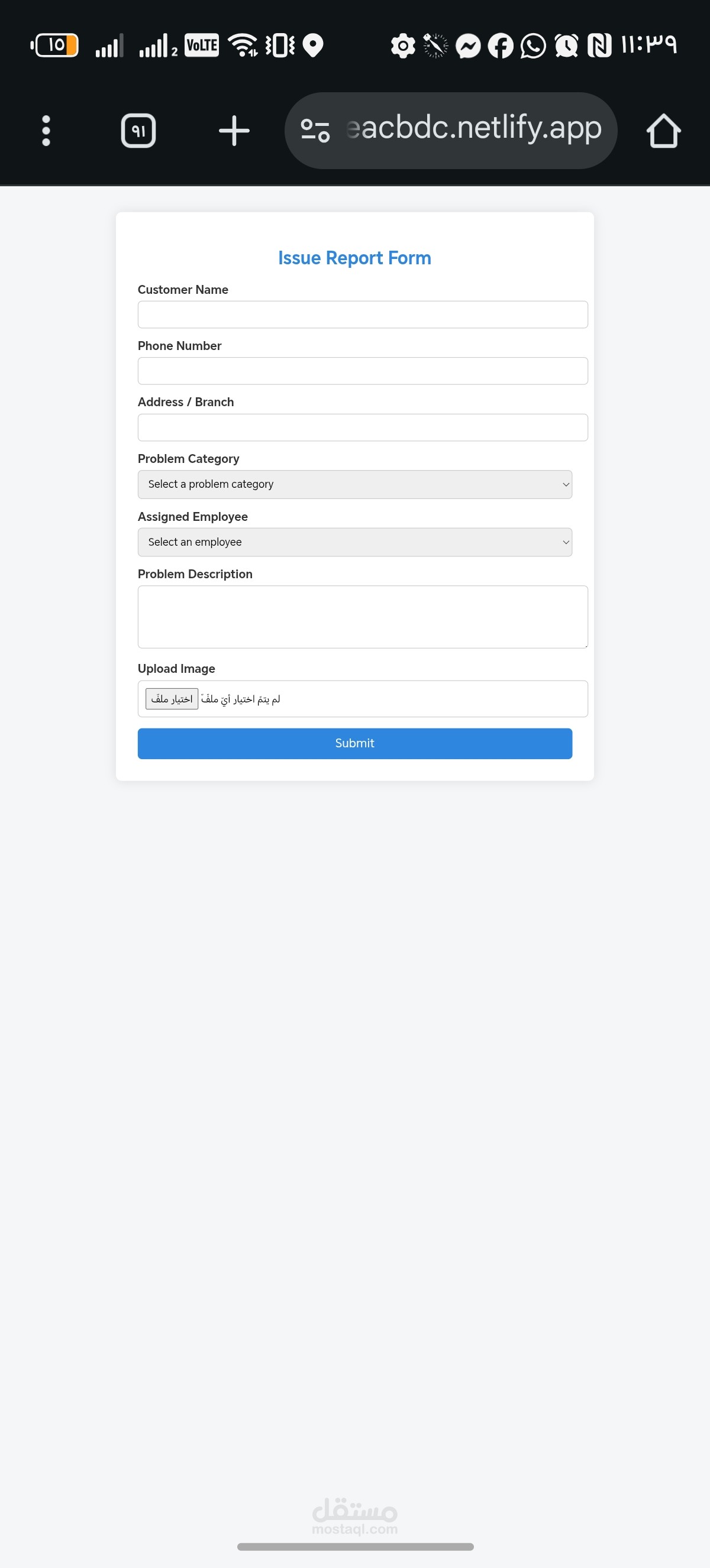This screenshot has height=1568, width=710.
Task: Open a new tab with plus icon
Action: click(x=234, y=131)
